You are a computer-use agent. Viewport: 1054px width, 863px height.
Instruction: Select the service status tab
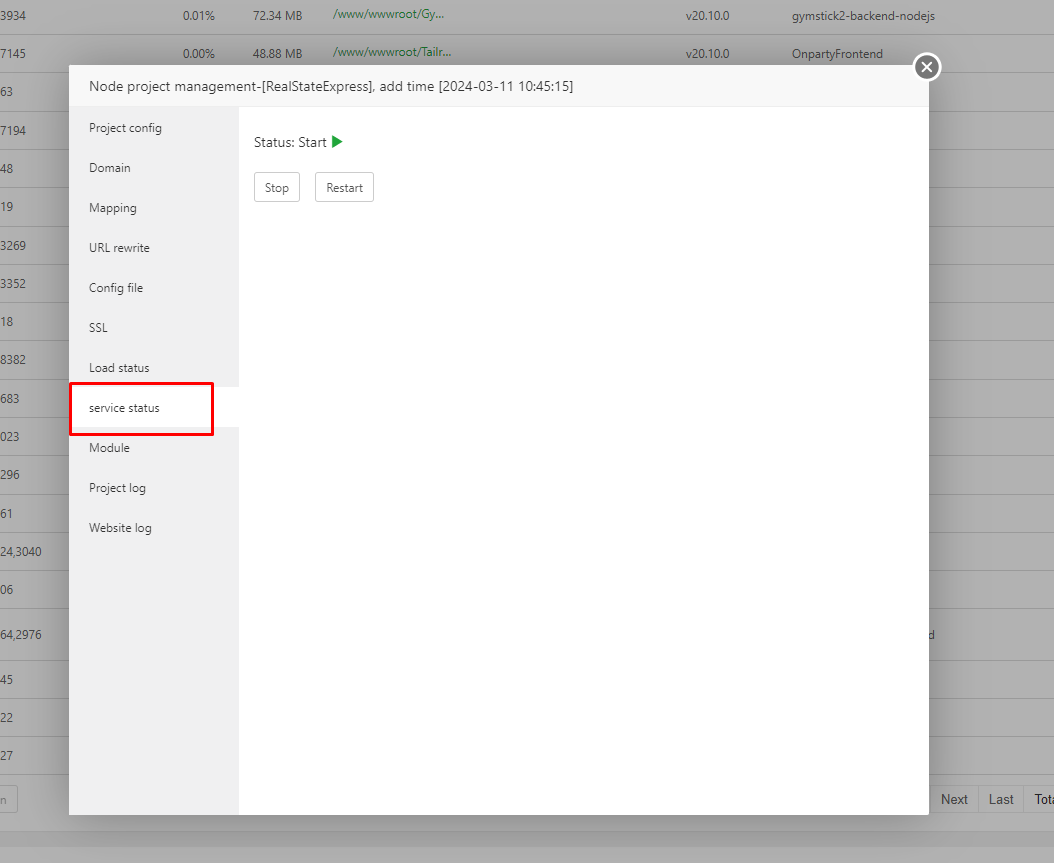pos(153,408)
